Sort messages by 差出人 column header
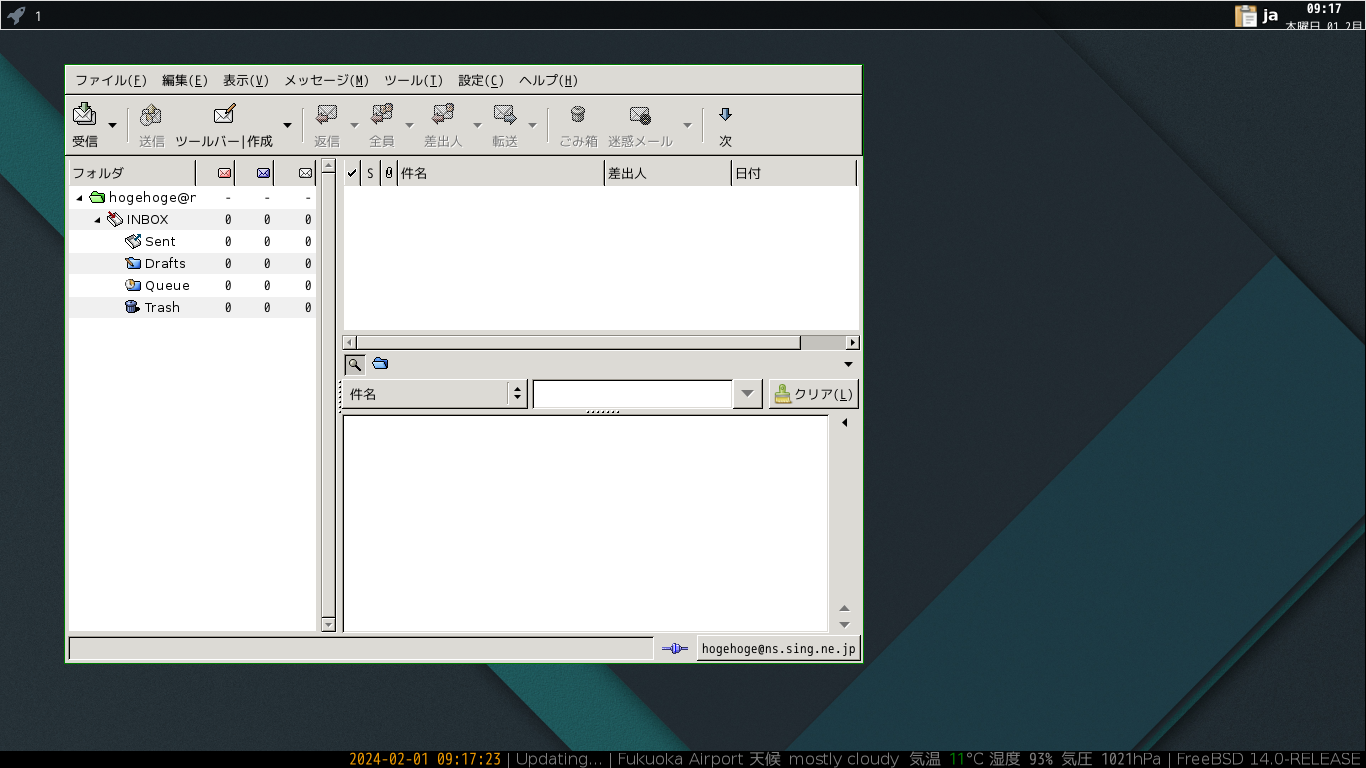Viewport: 1366px width, 768px height. 668,173
